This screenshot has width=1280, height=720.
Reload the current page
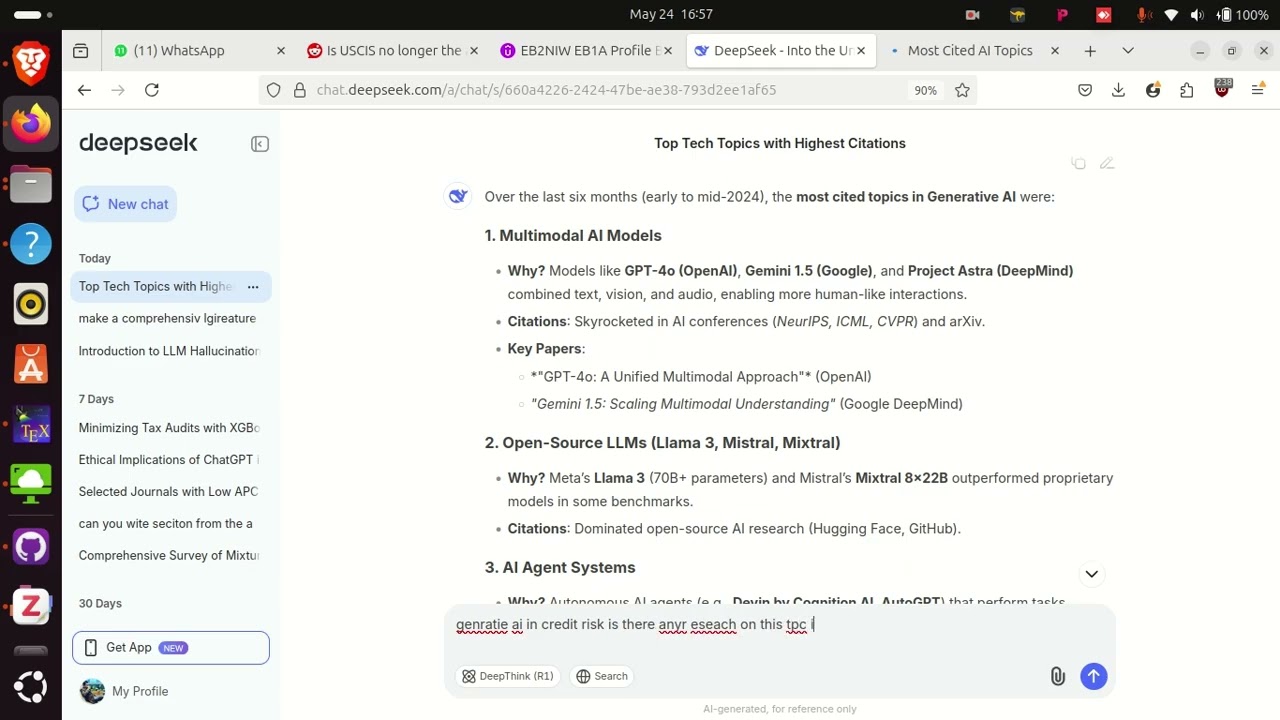(x=152, y=90)
